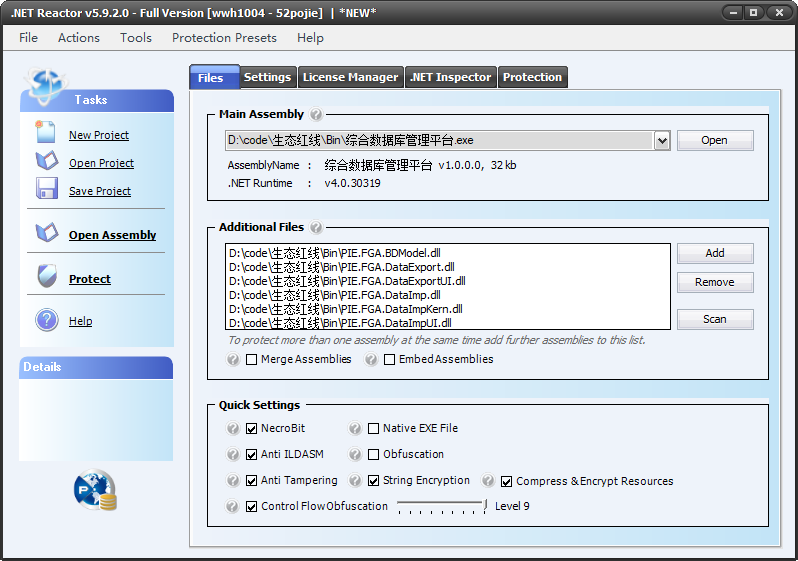Click the Remove button
Screen dimensions: 798x561
(715, 282)
